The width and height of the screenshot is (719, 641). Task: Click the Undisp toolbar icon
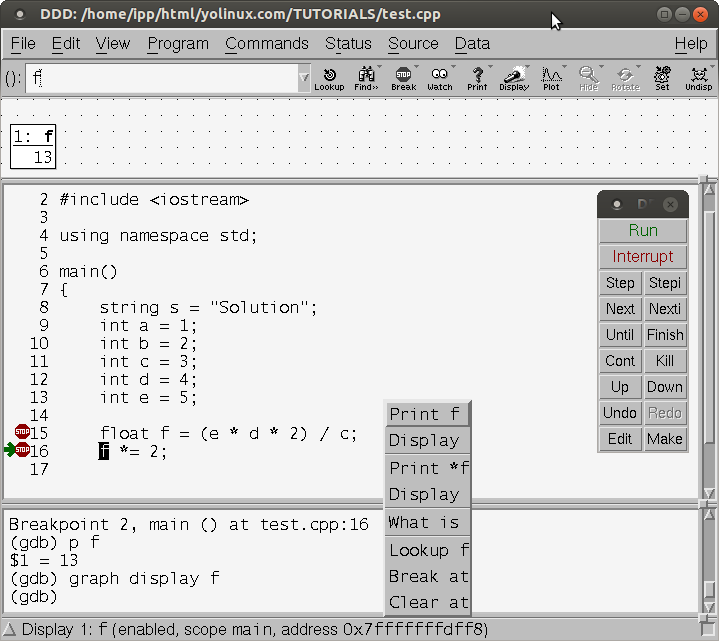coord(698,78)
